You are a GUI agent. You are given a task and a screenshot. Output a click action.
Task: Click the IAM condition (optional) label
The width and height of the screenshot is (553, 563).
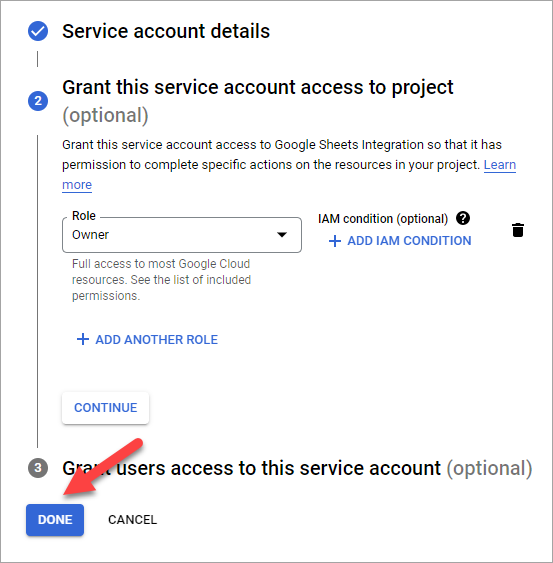(383, 218)
